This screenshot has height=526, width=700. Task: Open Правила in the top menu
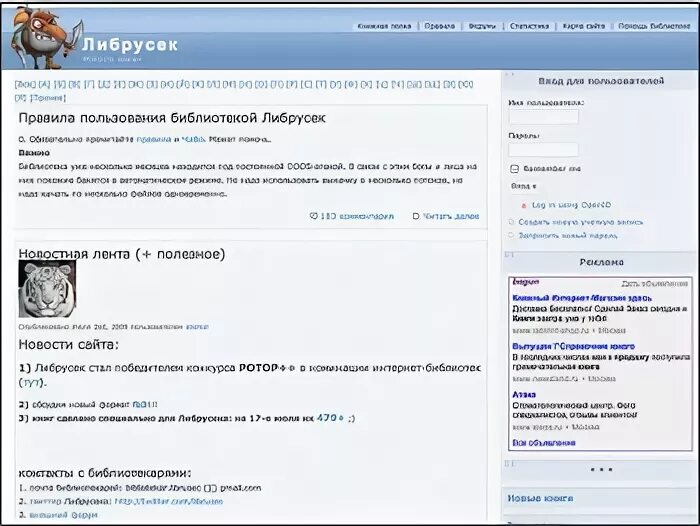coord(439,26)
